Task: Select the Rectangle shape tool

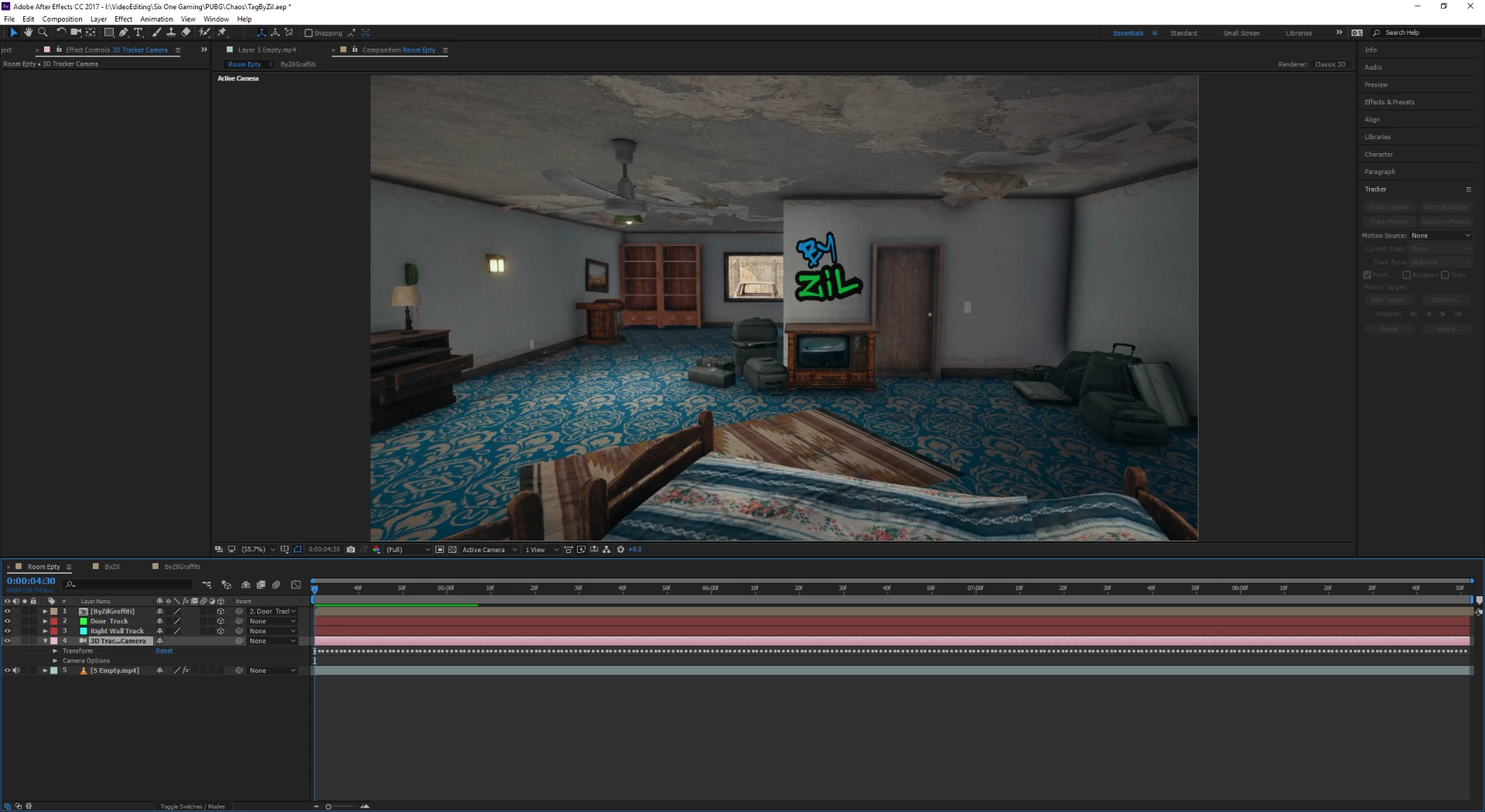Action: tap(109, 32)
